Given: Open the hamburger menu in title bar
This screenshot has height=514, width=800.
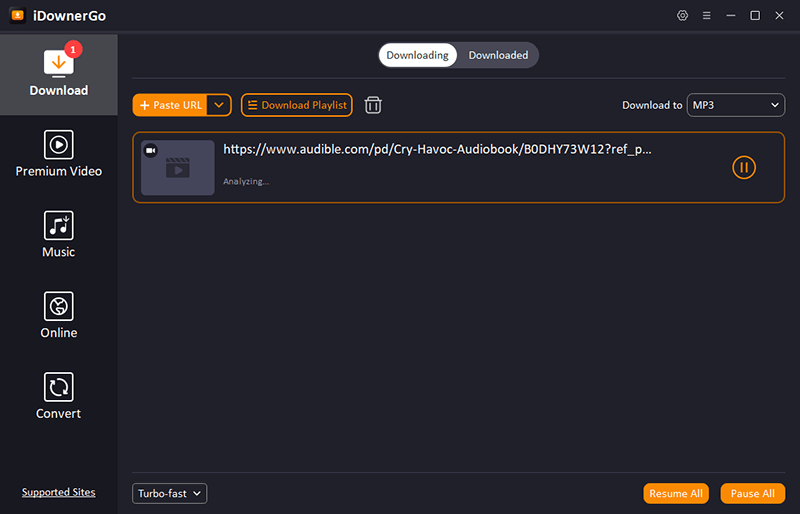Looking at the screenshot, I should [707, 15].
